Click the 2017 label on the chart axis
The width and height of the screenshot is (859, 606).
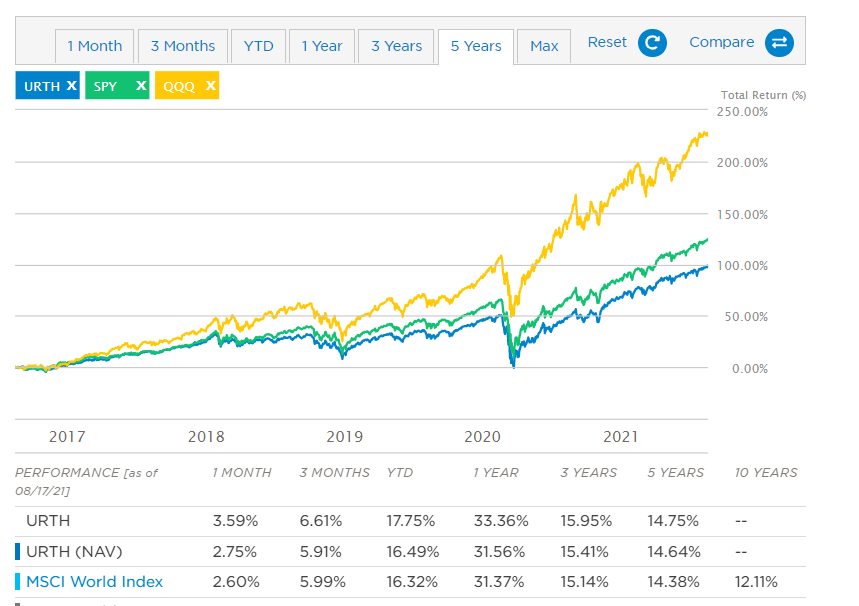67,437
